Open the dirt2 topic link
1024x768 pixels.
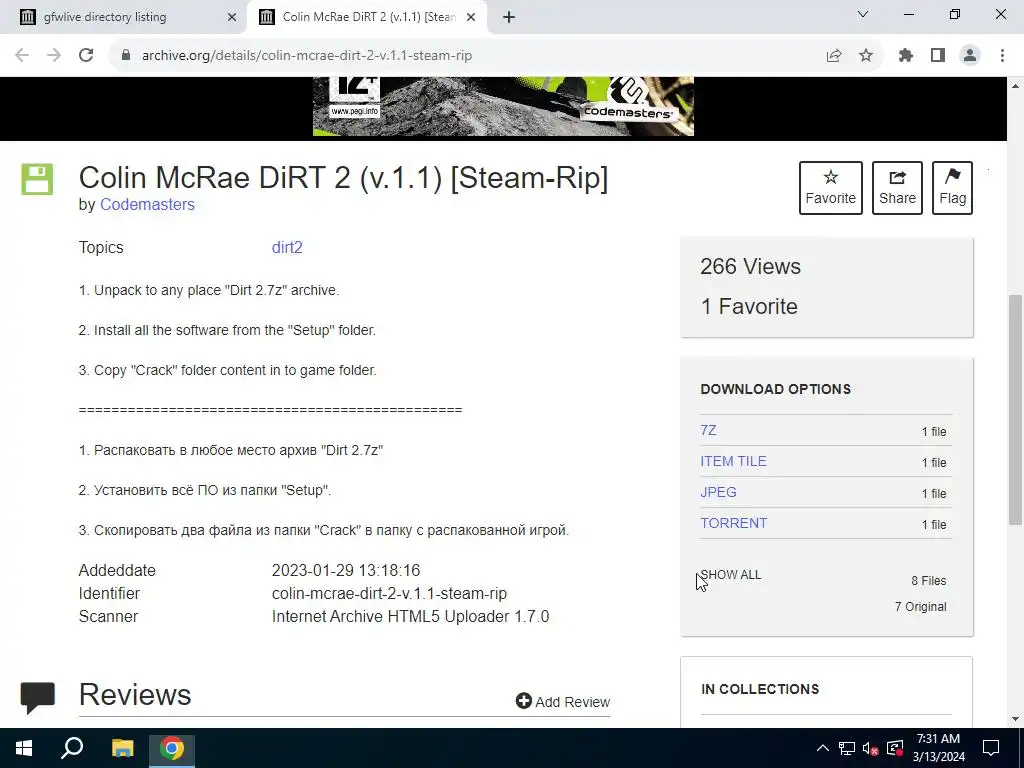(x=287, y=248)
